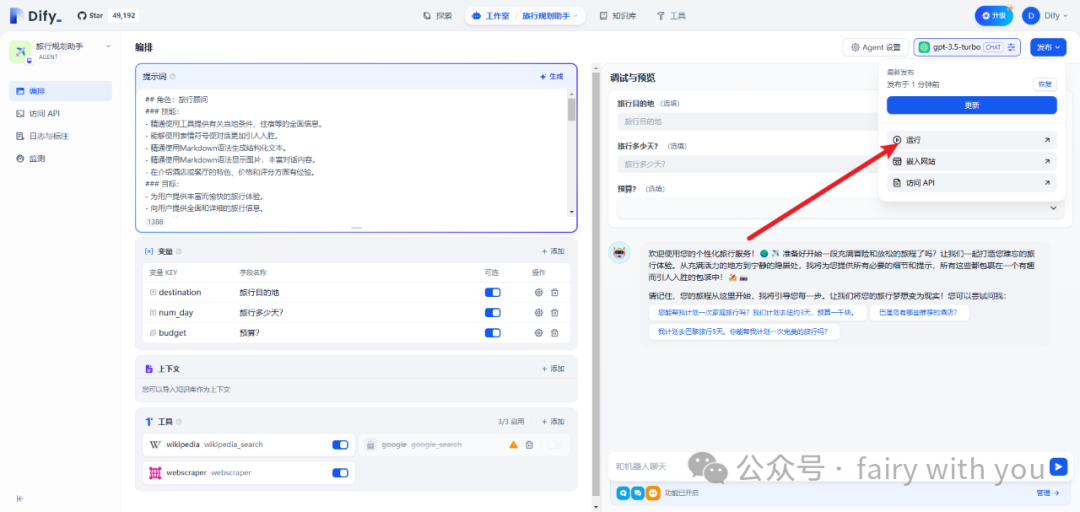
Task: Expand the 预算 dropdown field
Action: 1052,208
